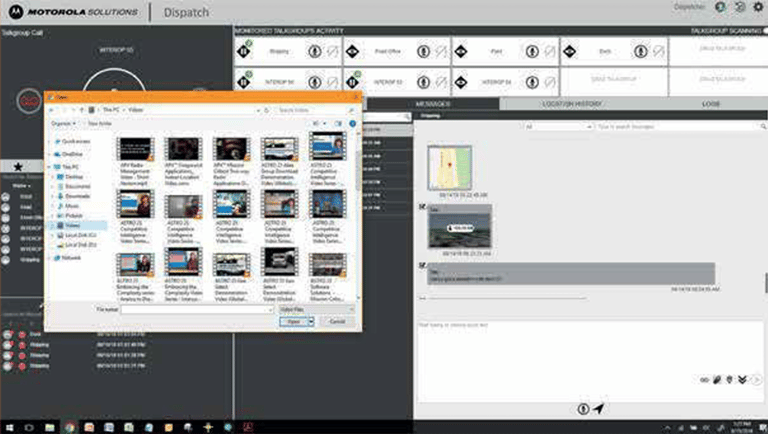Click New folder in the Open dialog toolbar
The height and width of the screenshot is (434, 768).
pyautogui.click(x=99, y=123)
